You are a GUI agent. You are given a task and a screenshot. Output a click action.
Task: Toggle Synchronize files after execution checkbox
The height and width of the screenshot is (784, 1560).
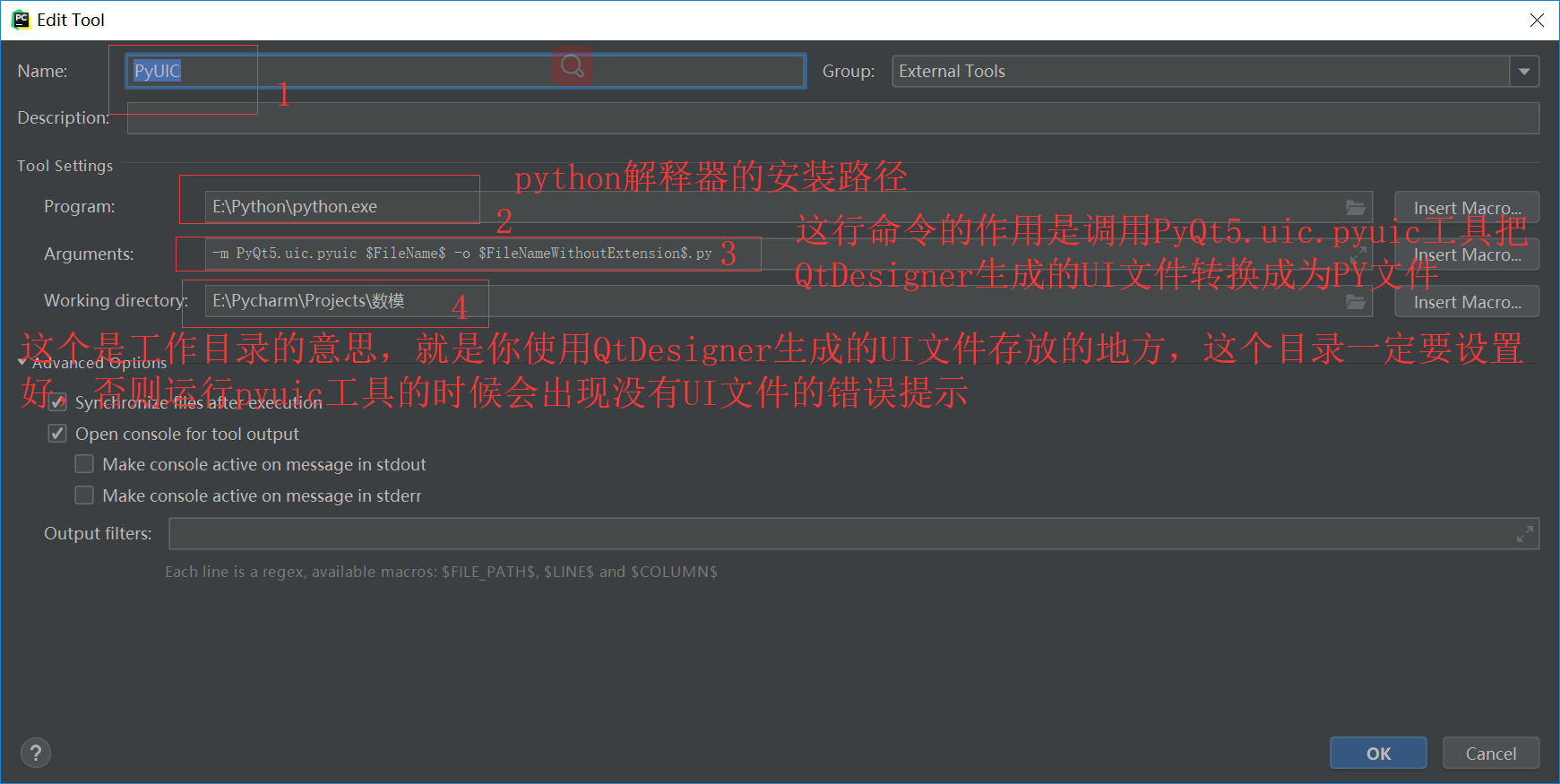tap(57, 402)
